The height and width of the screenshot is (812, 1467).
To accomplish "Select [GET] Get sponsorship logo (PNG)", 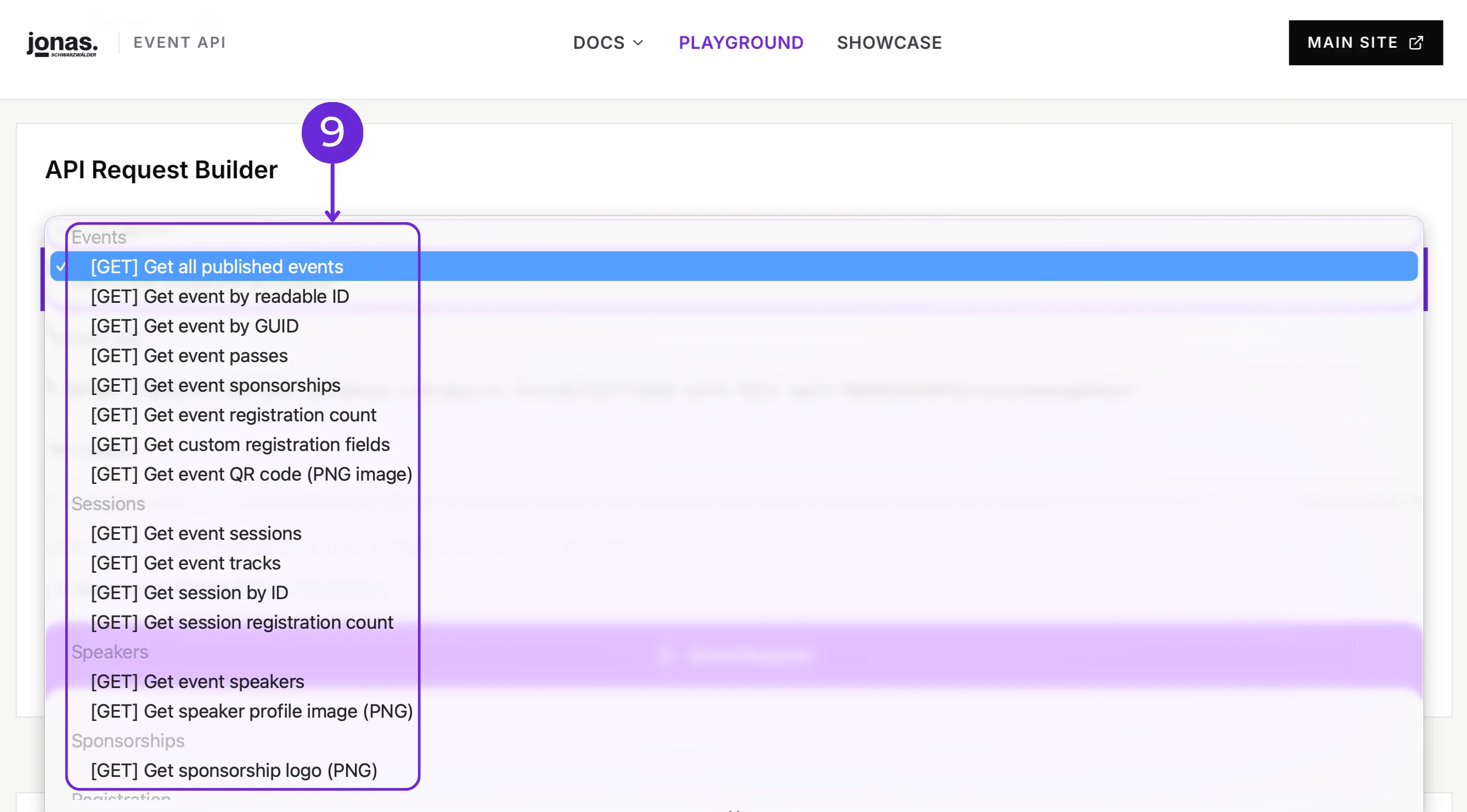I will [733, 770].
